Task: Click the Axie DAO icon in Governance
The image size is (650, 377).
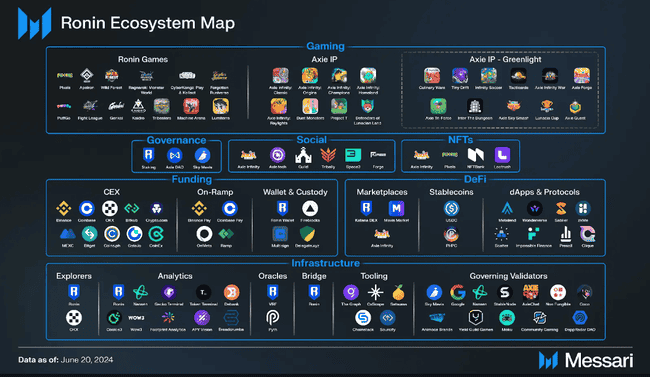Action: click(x=175, y=156)
